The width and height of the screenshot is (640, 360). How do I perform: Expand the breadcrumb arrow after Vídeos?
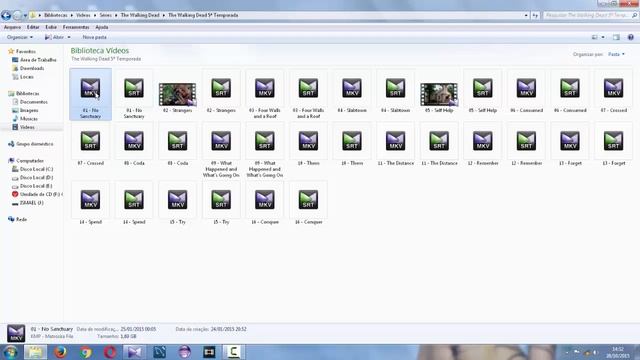point(95,15)
